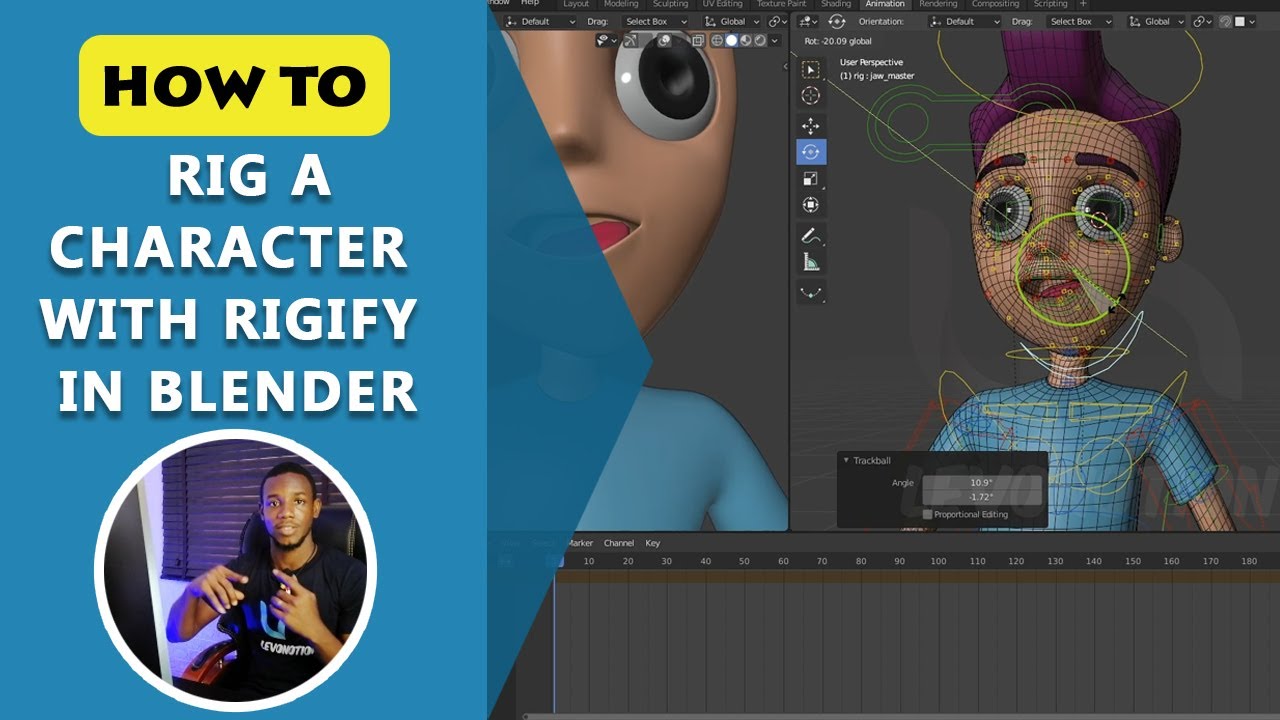Open link icon dropdown in left header
The width and height of the screenshot is (1280, 720).
tap(778, 21)
